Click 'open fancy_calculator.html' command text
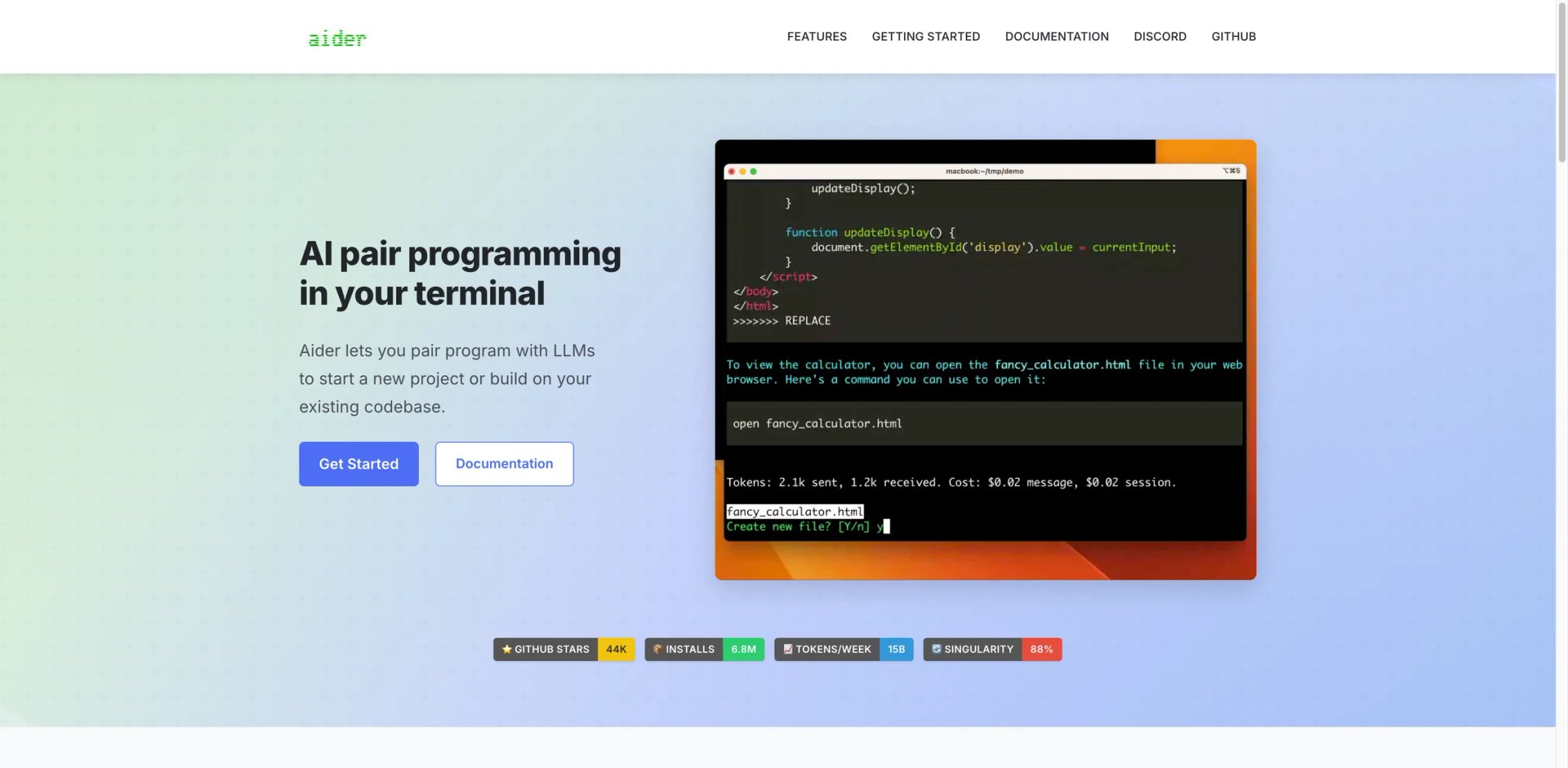This screenshot has width=1568, height=768. tap(817, 423)
